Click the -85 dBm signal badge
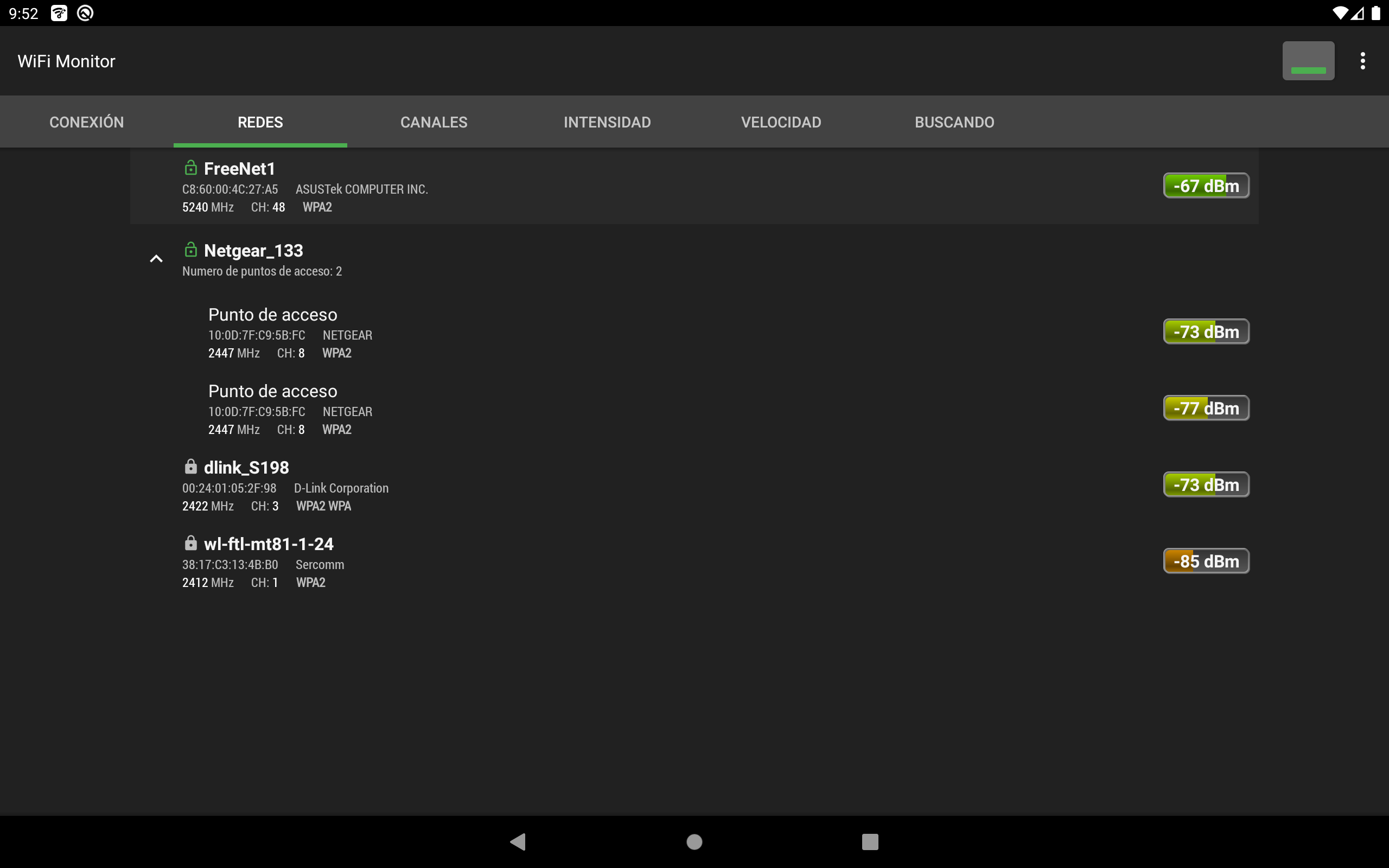The height and width of the screenshot is (868, 1389). 1206,561
